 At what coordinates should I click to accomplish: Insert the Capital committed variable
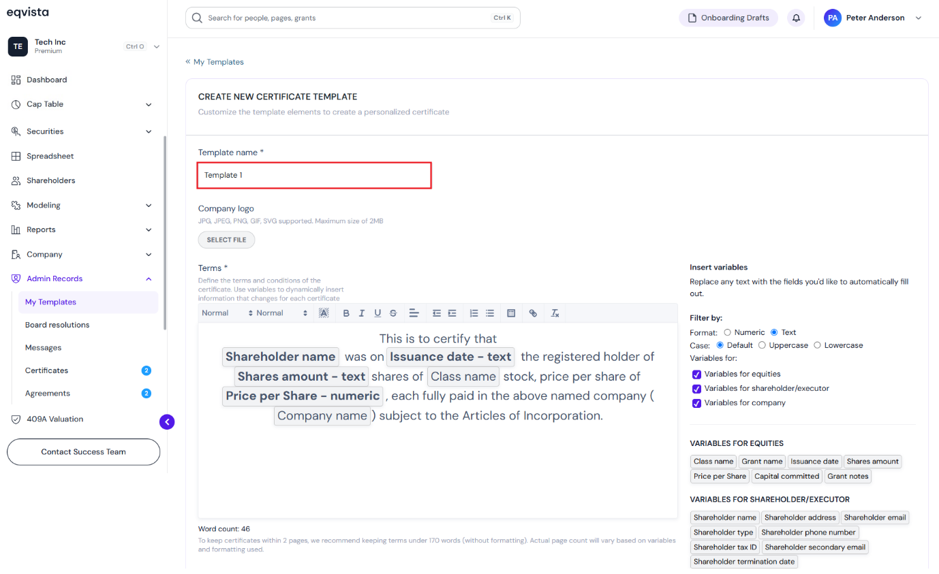[786, 476]
